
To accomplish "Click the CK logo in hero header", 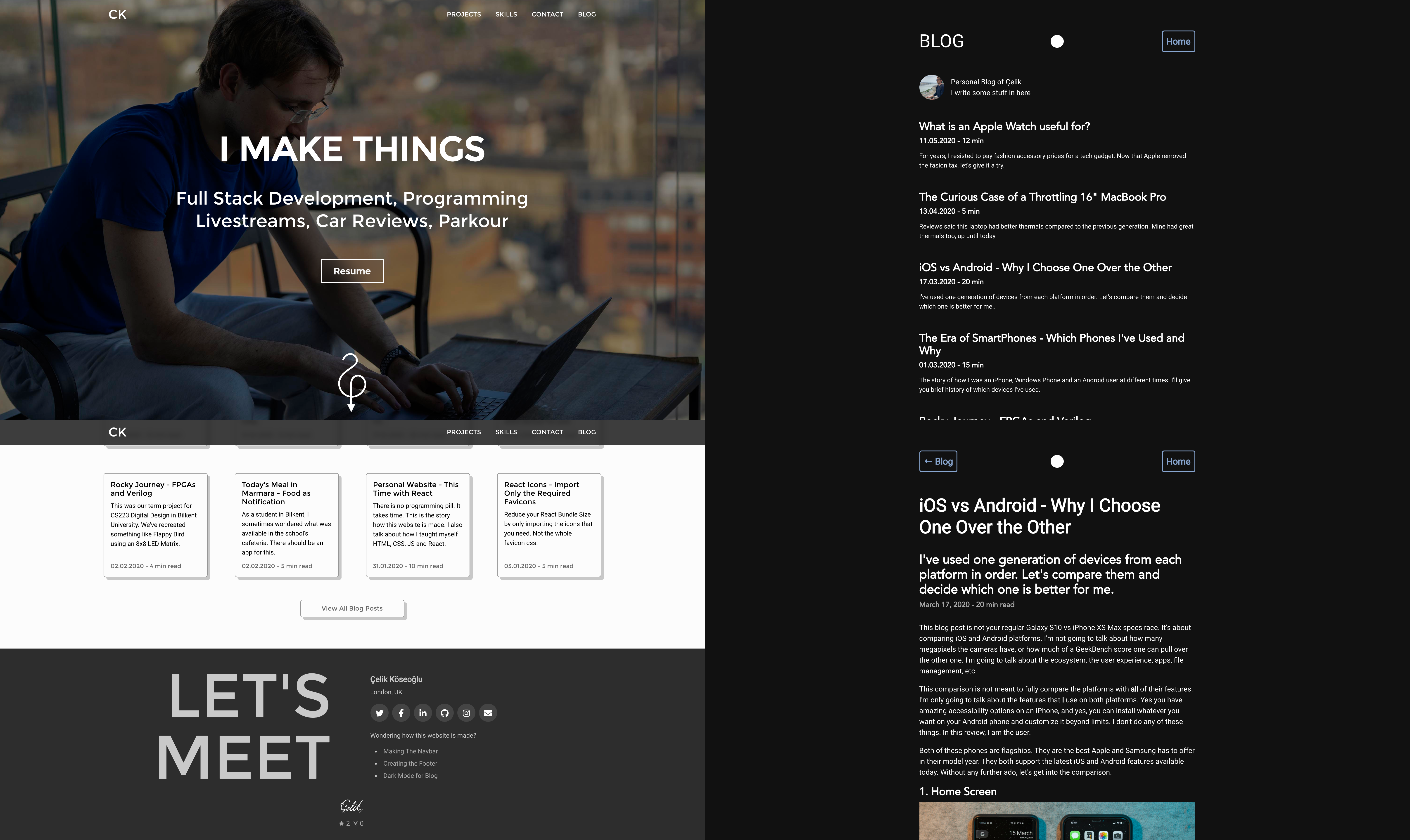I will pos(117,14).
